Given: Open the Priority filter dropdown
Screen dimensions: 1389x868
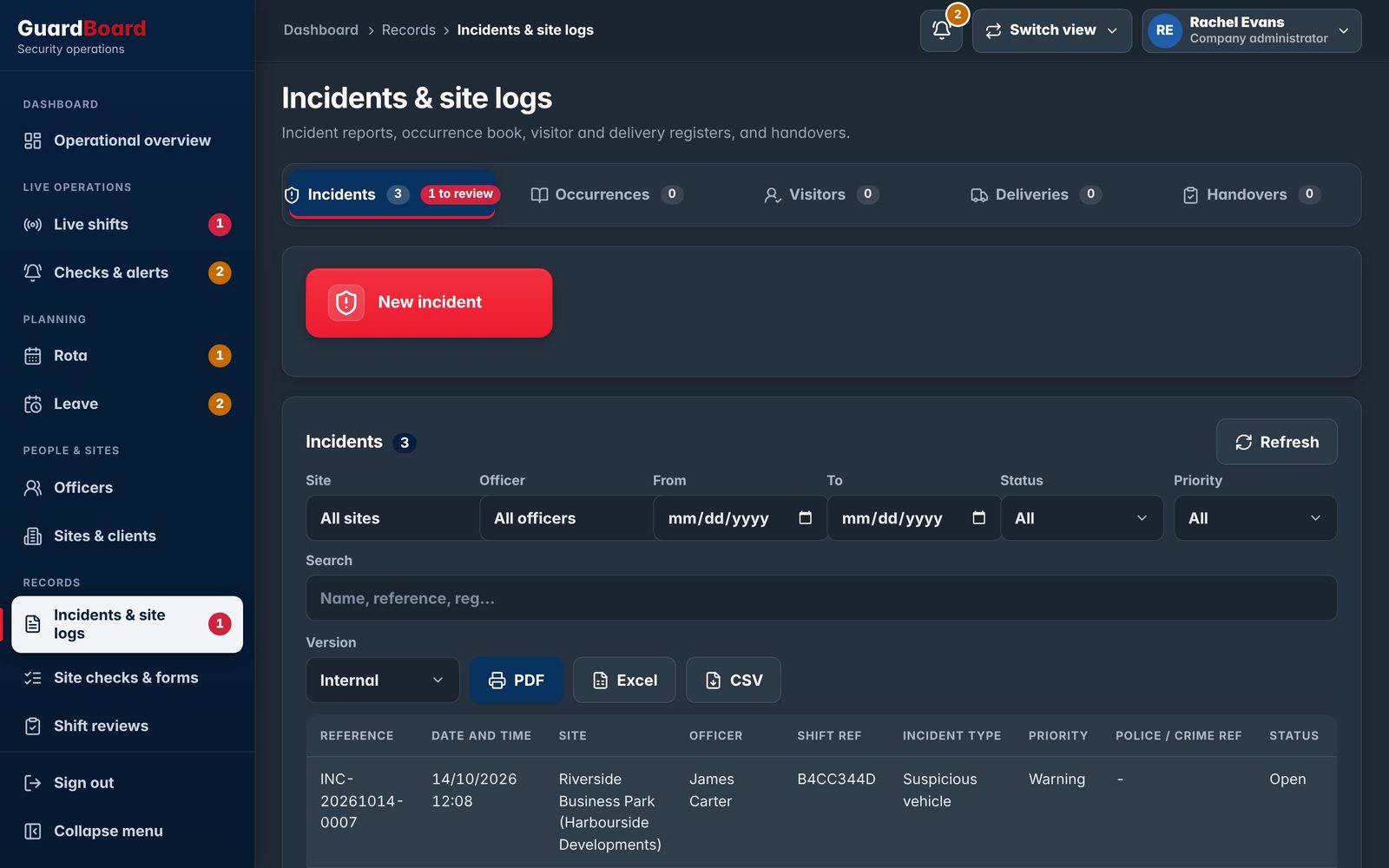Looking at the screenshot, I should 1255,518.
